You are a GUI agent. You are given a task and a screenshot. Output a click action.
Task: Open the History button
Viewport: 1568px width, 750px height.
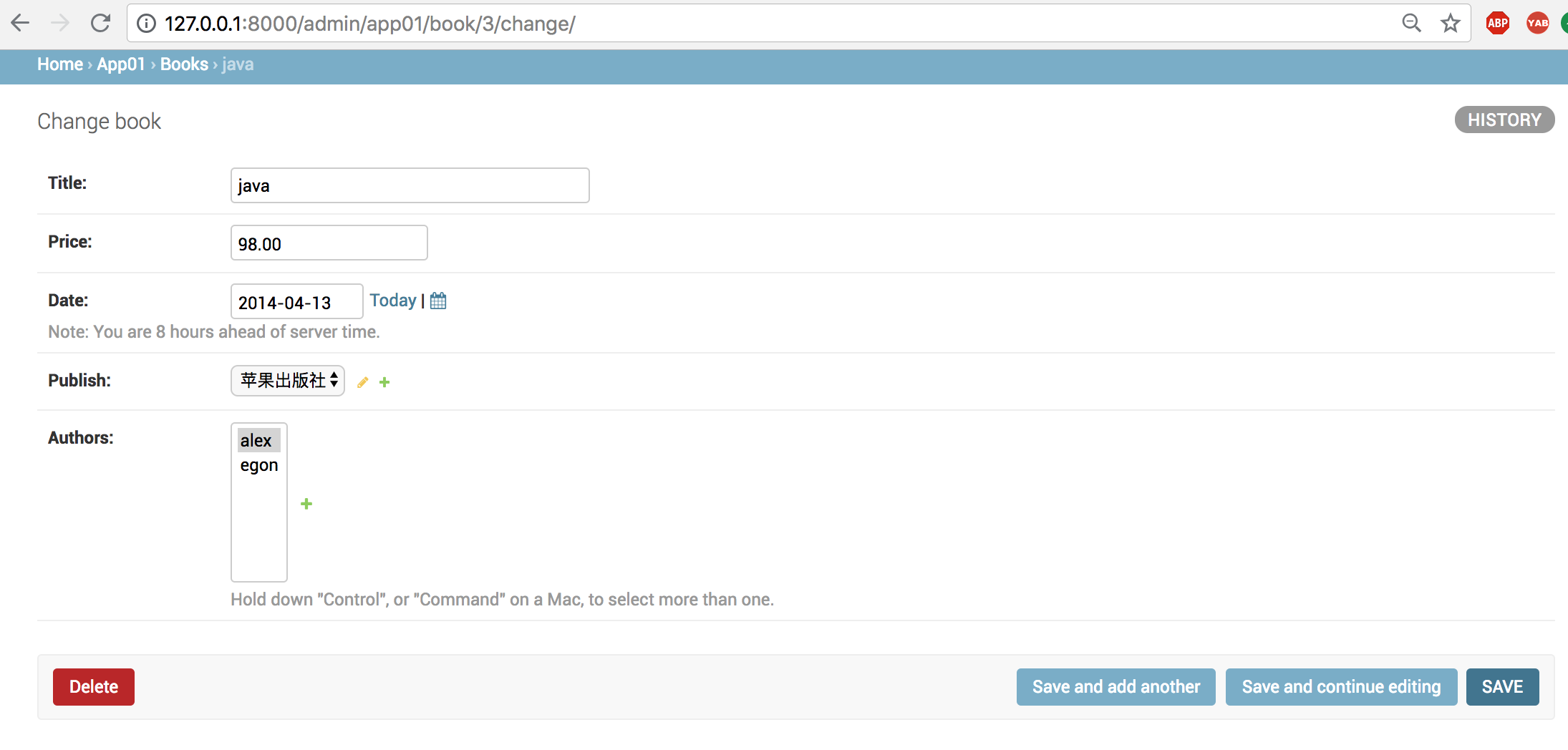tap(1504, 120)
